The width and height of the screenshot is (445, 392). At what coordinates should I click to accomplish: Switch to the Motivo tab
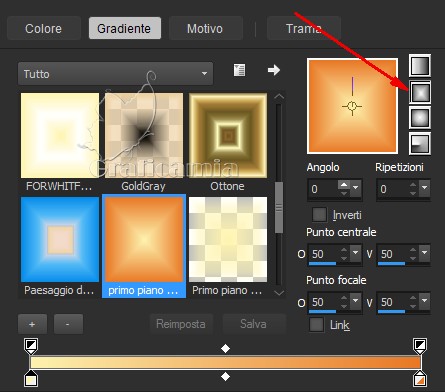205,28
